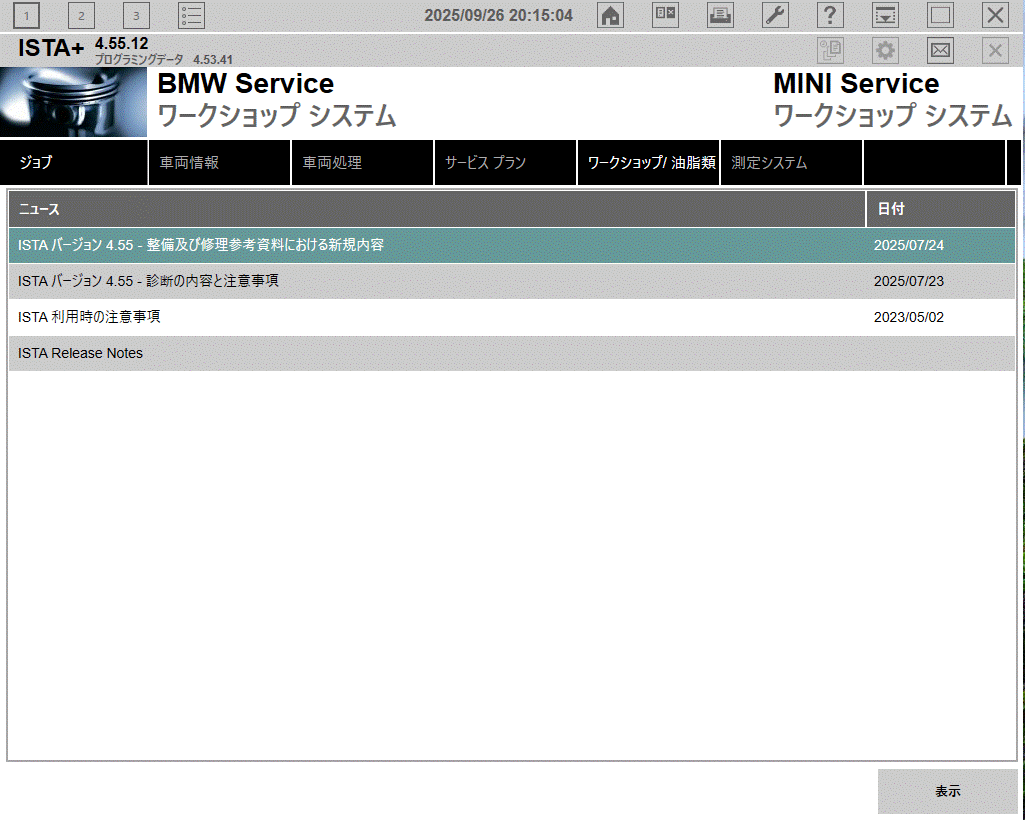The image size is (1025, 820).
Task: Open settings with the wrench icon
Action: [775, 15]
